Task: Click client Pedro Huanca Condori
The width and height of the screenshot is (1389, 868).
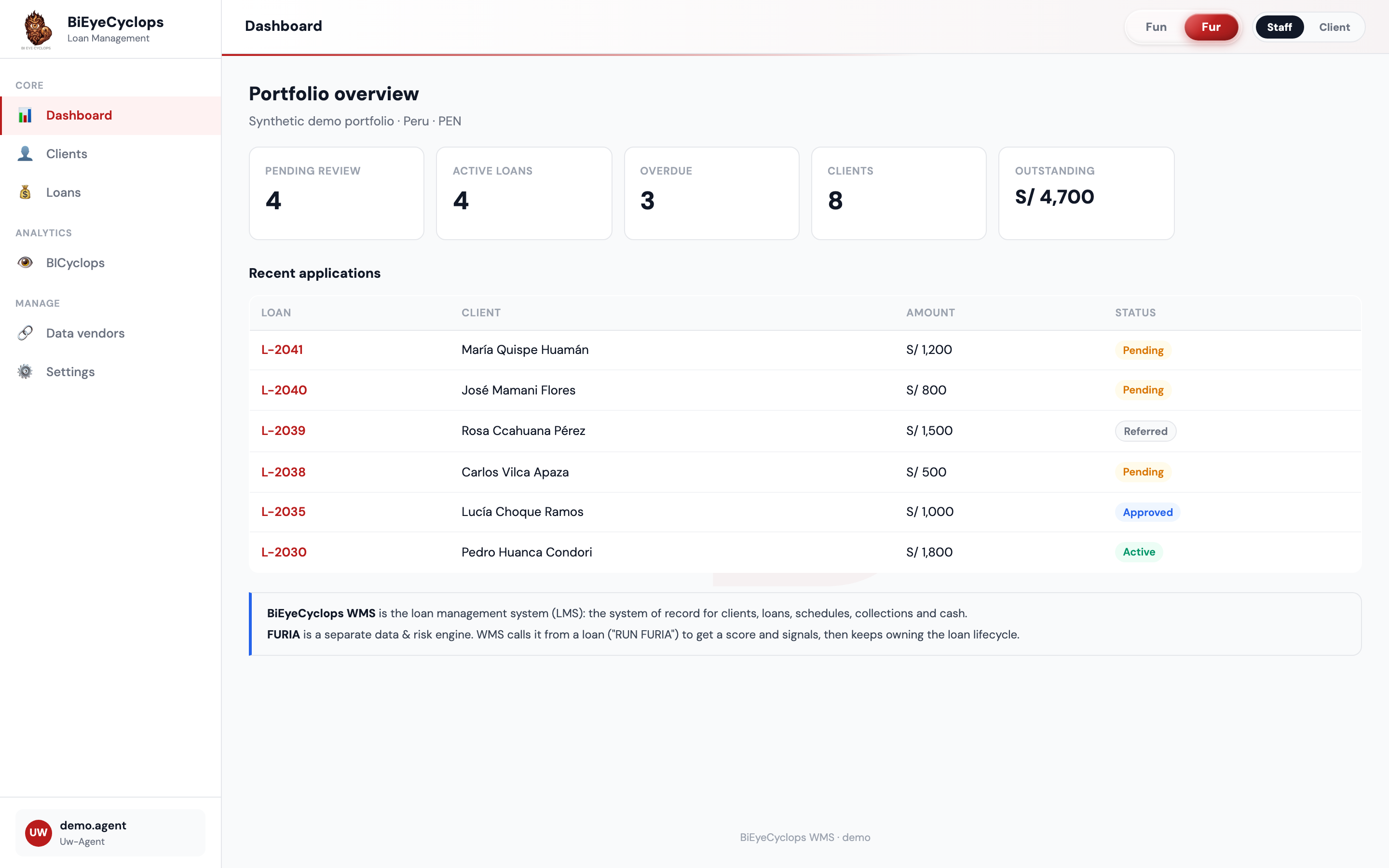Action: pyautogui.click(x=526, y=552)
